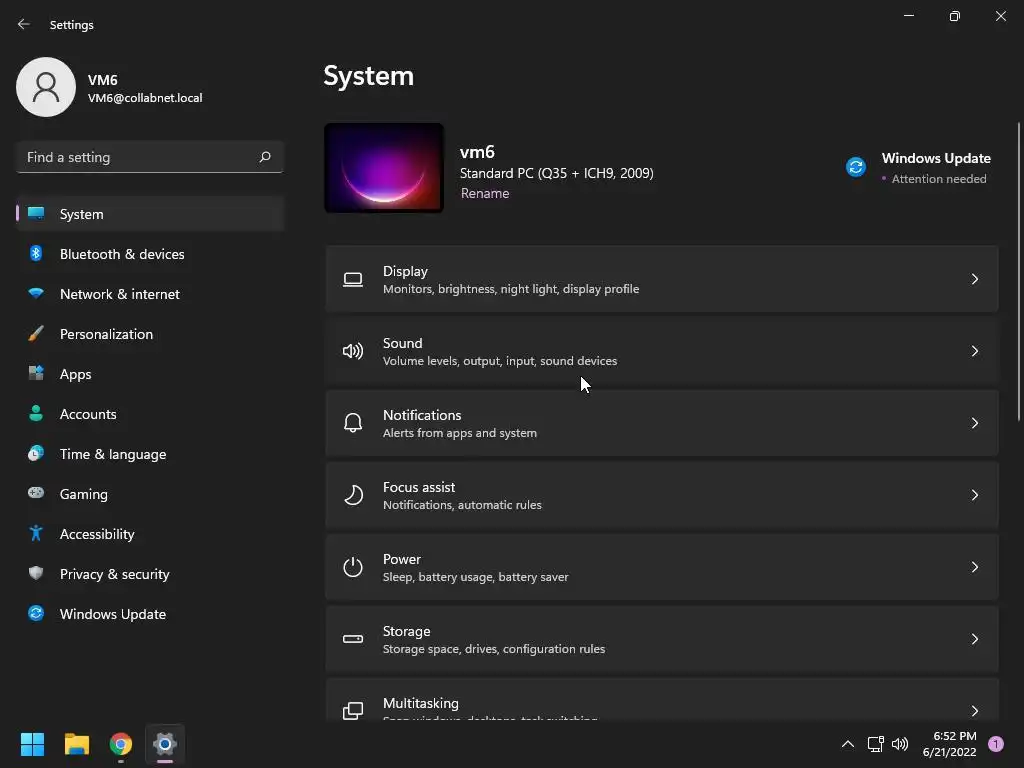This screenshot has height=768, width=1024.
Task: Click the Sound speaker icon in list
Action: click(353, 351)
